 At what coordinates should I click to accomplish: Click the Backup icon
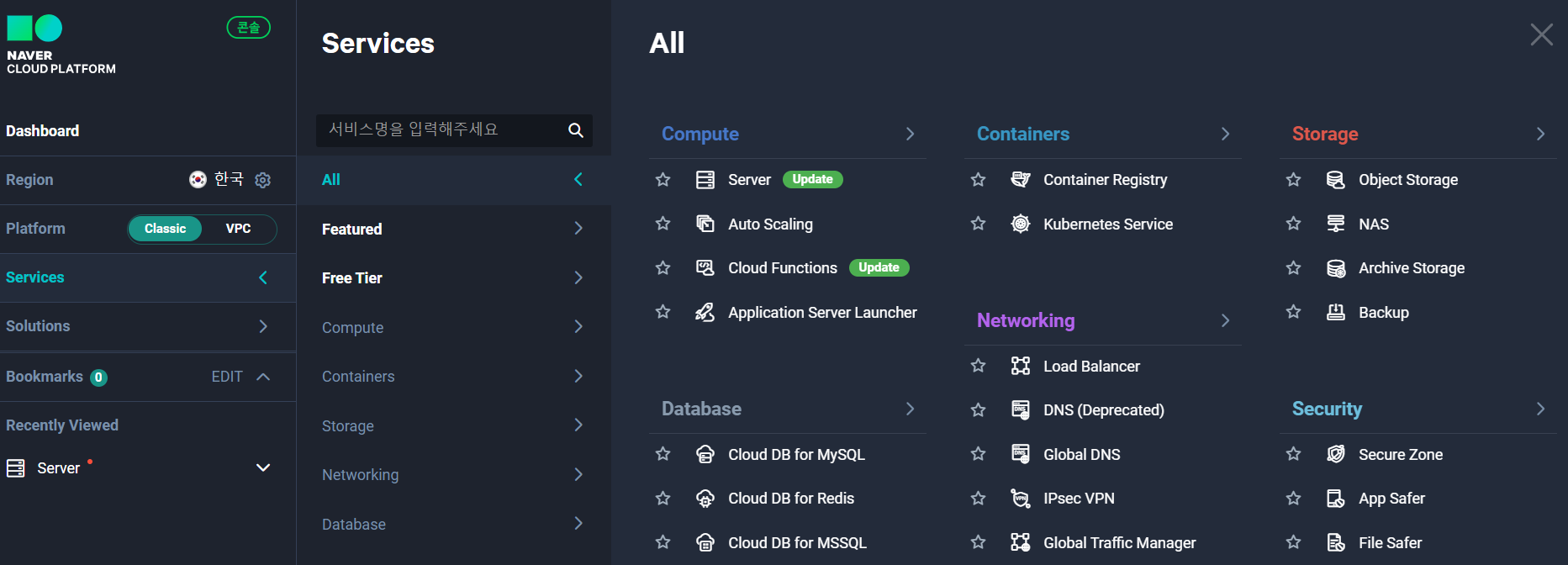(x=1336, y=312)
